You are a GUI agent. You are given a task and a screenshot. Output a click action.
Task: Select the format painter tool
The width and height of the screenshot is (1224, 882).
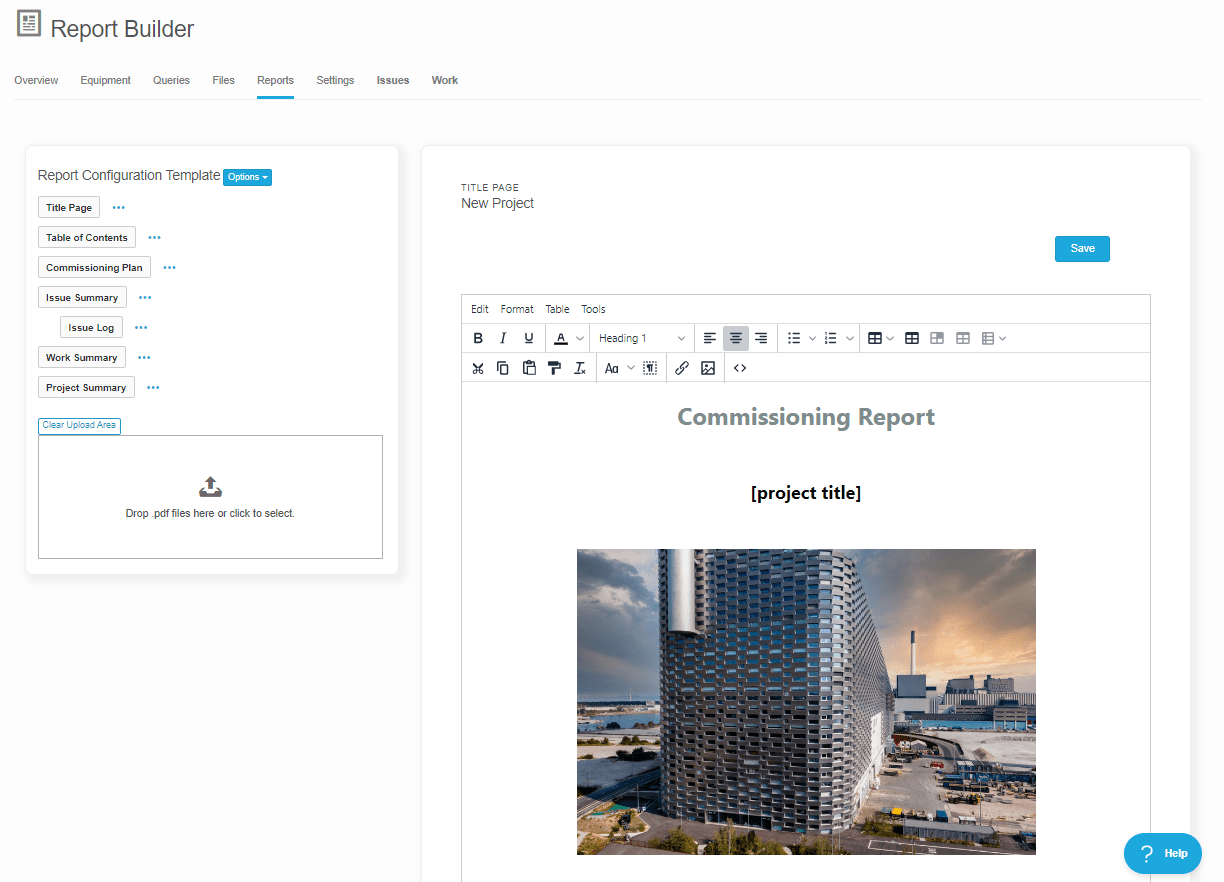point(554,368)
